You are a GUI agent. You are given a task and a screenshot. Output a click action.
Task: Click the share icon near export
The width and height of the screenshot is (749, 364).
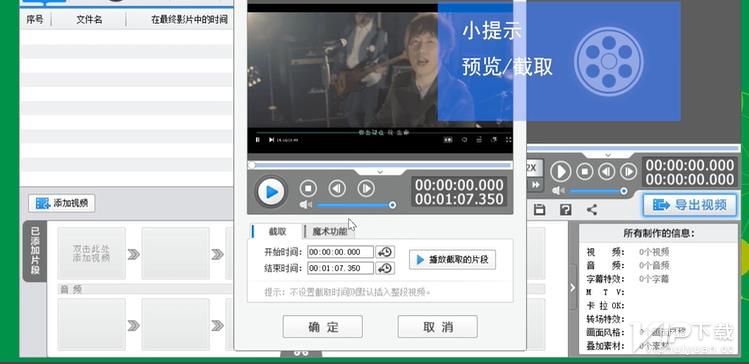[x=592, y=209]
